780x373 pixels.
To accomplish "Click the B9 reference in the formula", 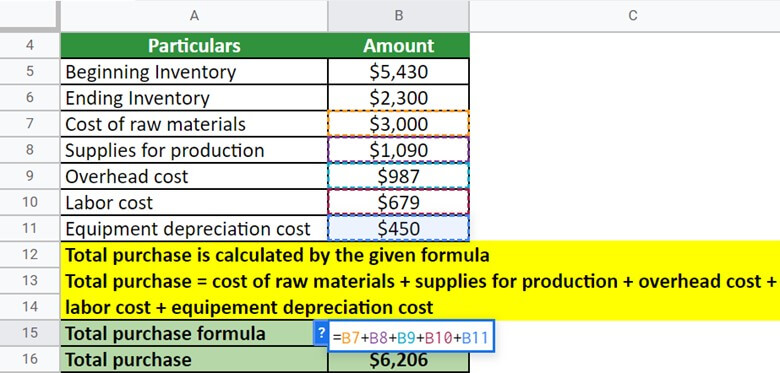I will point(406,338).
